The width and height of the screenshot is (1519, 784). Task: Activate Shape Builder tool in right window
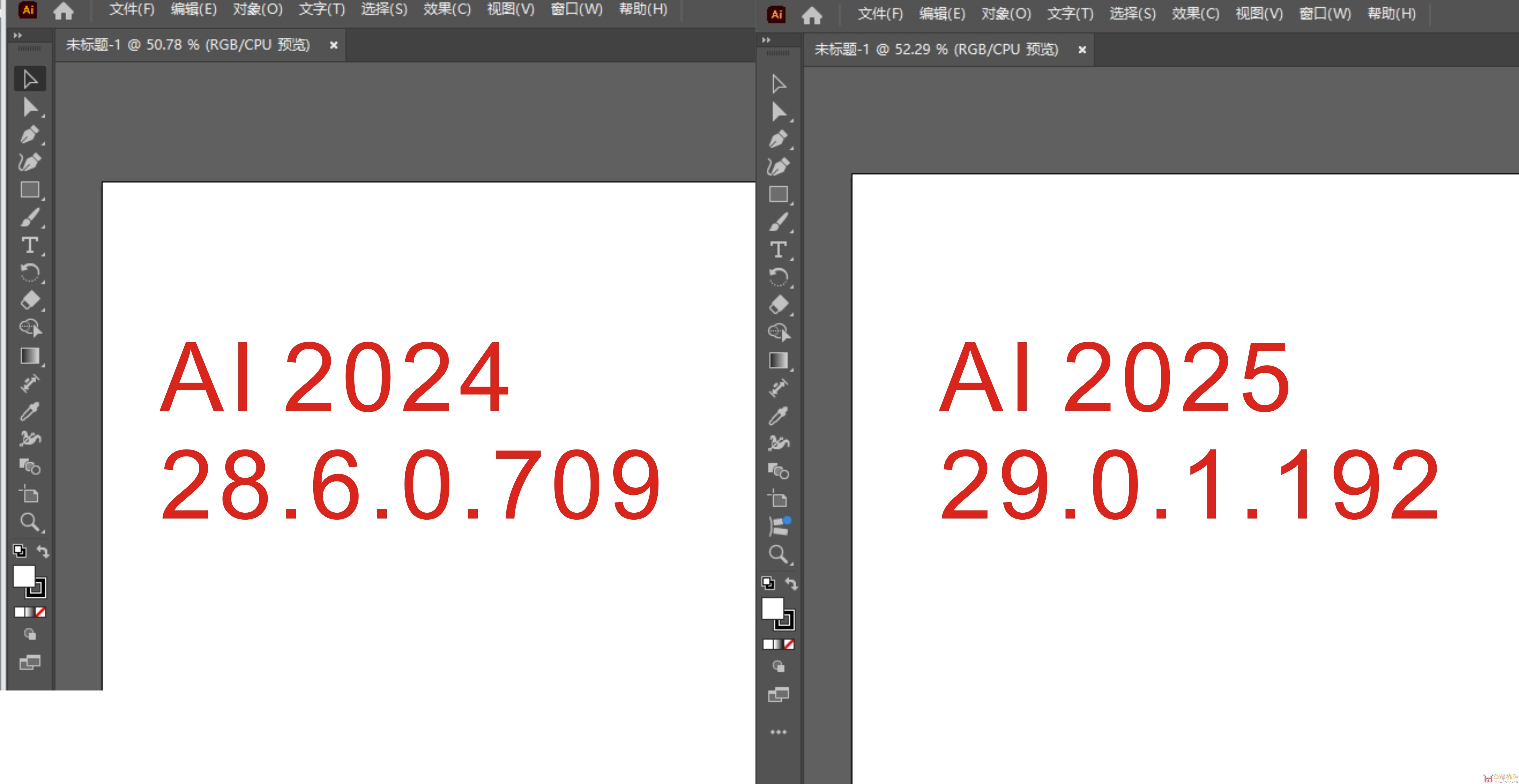(x=778, y=333)
